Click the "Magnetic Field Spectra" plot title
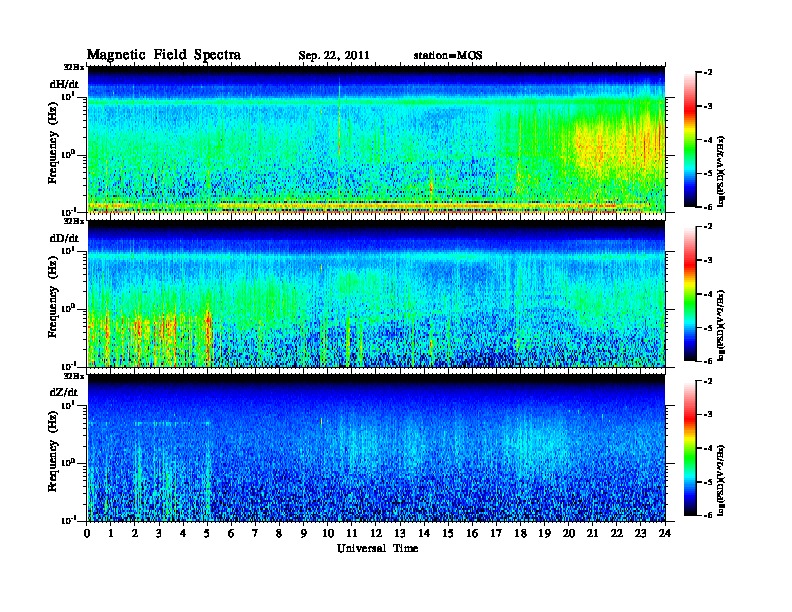Screen dimensions: 792x612 pyautogui.click(x=164, y=55)
